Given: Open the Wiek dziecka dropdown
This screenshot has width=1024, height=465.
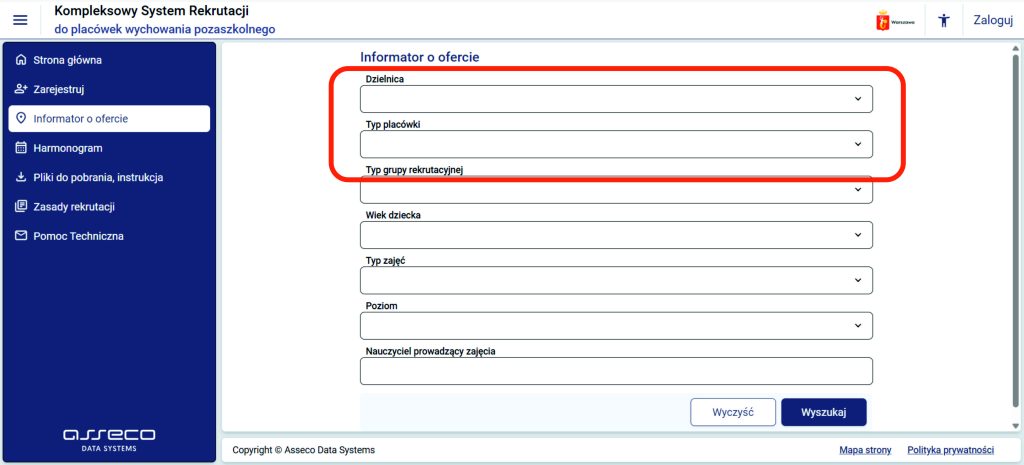Looking at the screenshot, I should coord(616,235).
